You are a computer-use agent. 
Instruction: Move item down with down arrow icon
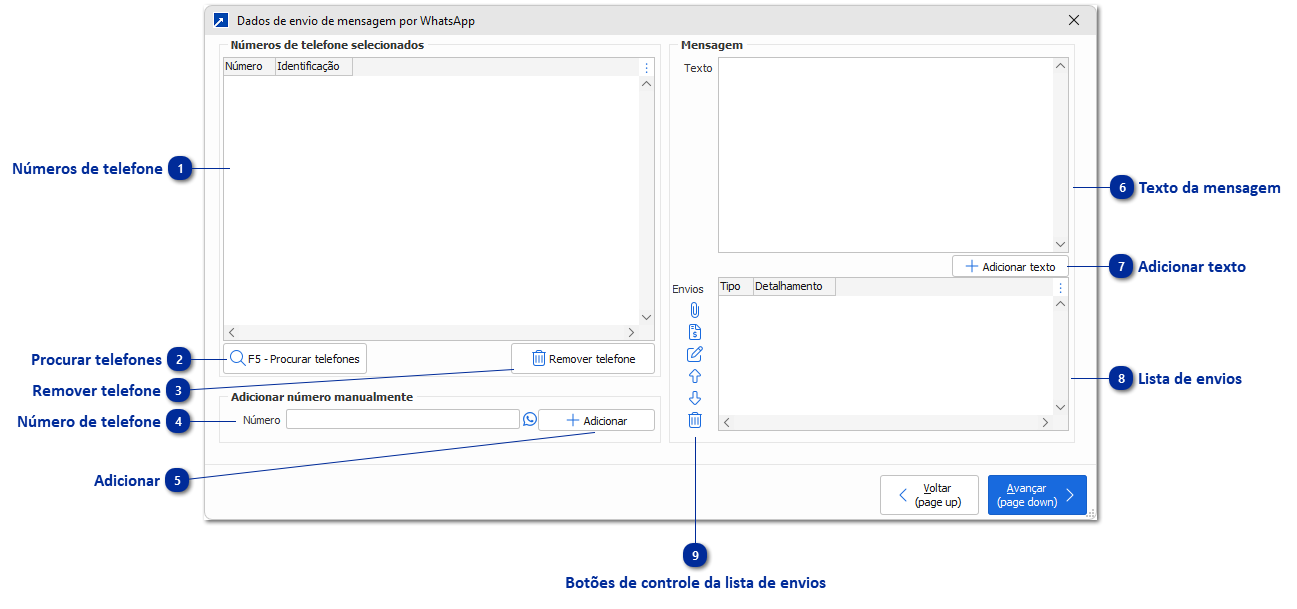(695, 398)
